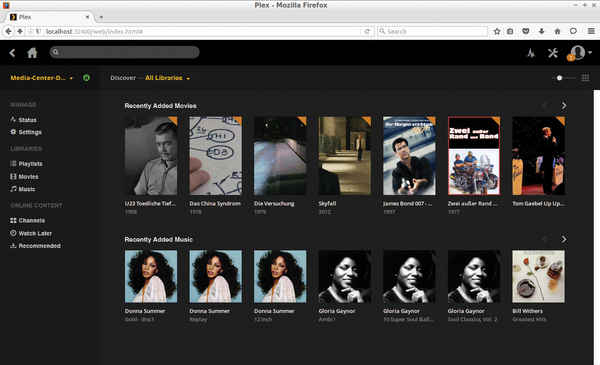Screen dimensions: 600x365
Task: Click the Skyfall title text
Action: 327,204
